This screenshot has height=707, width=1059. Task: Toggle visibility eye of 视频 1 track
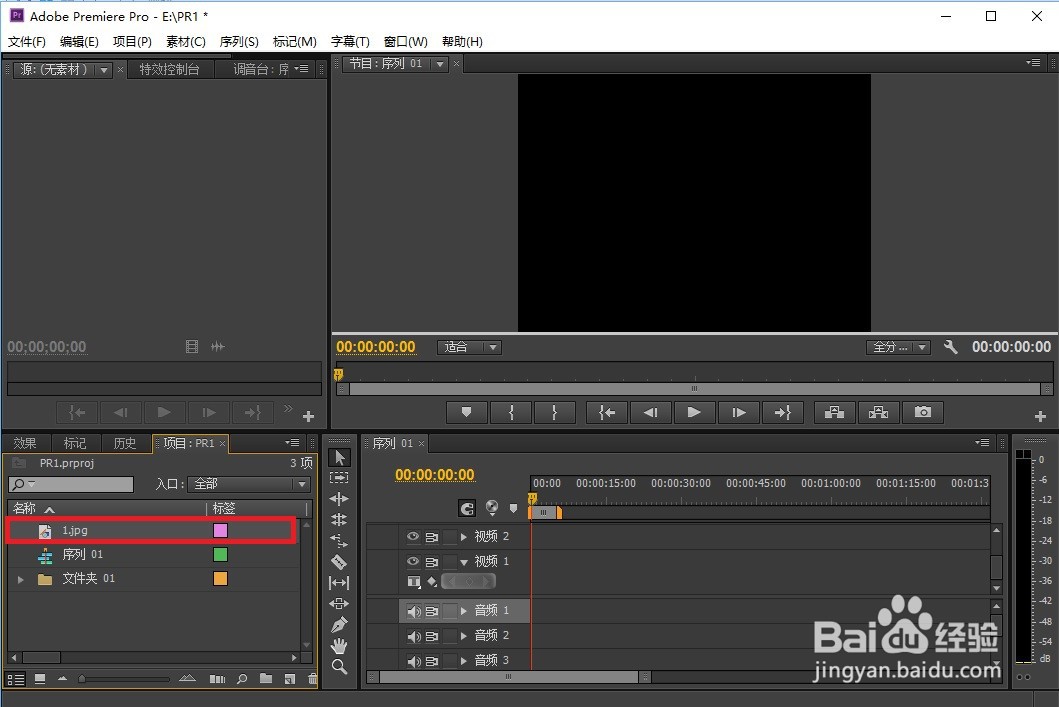point(413,561)
